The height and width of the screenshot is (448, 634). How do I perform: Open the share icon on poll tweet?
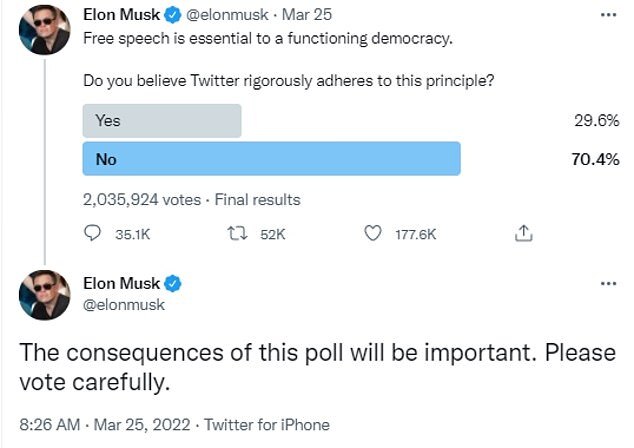(524, 233)
